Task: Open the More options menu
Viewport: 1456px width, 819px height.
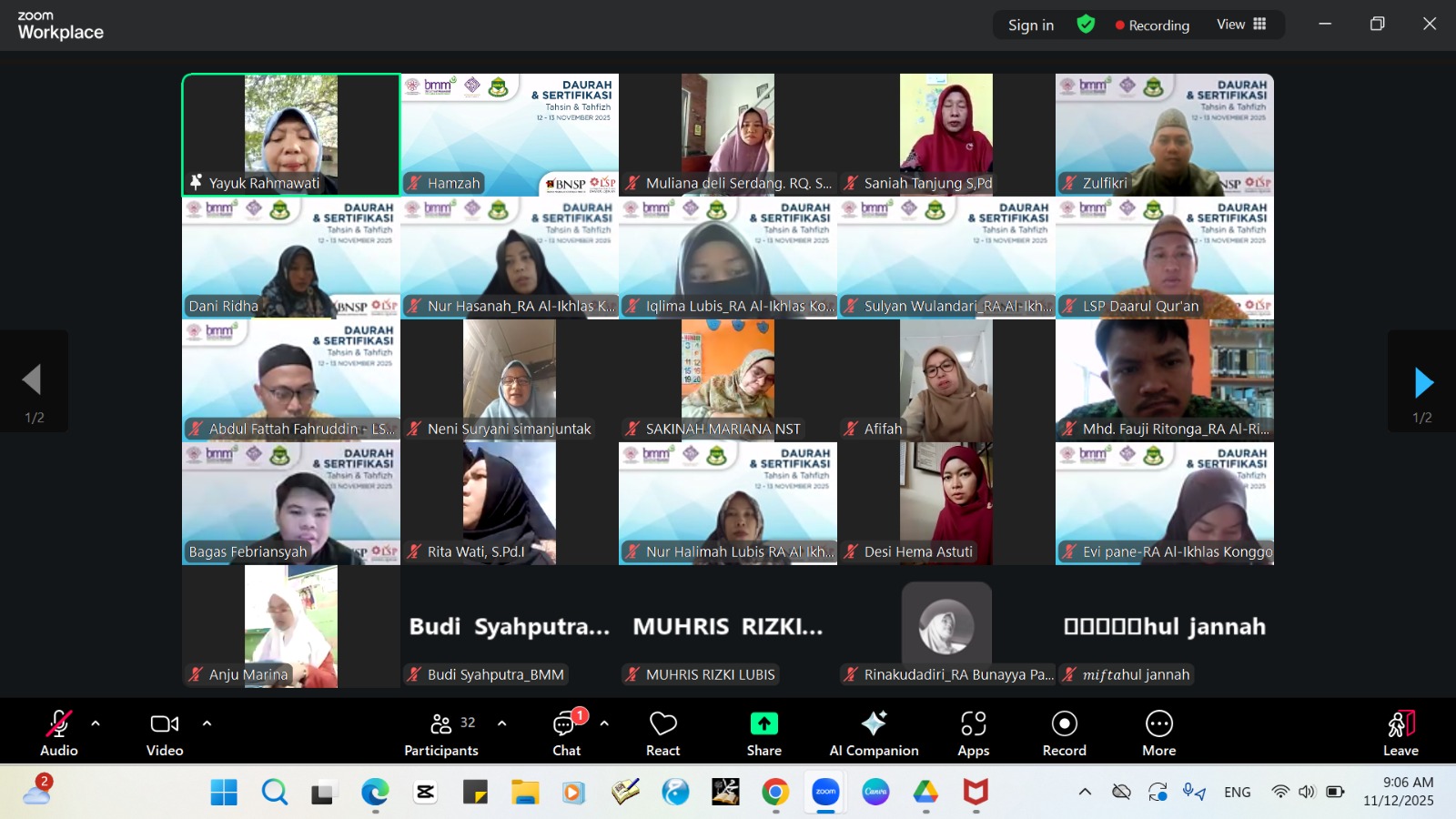Action: tap(1158, 724)
